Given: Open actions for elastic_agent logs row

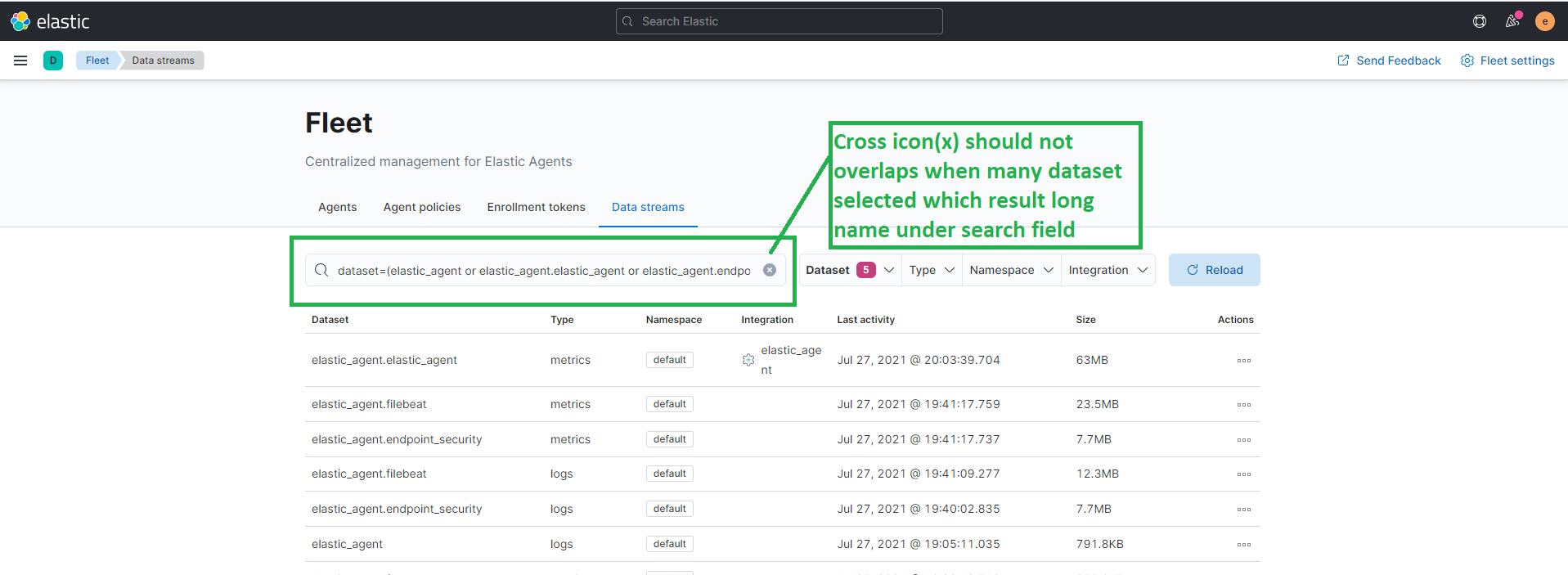Looking at the screenshot, I should pos(1244,545).
